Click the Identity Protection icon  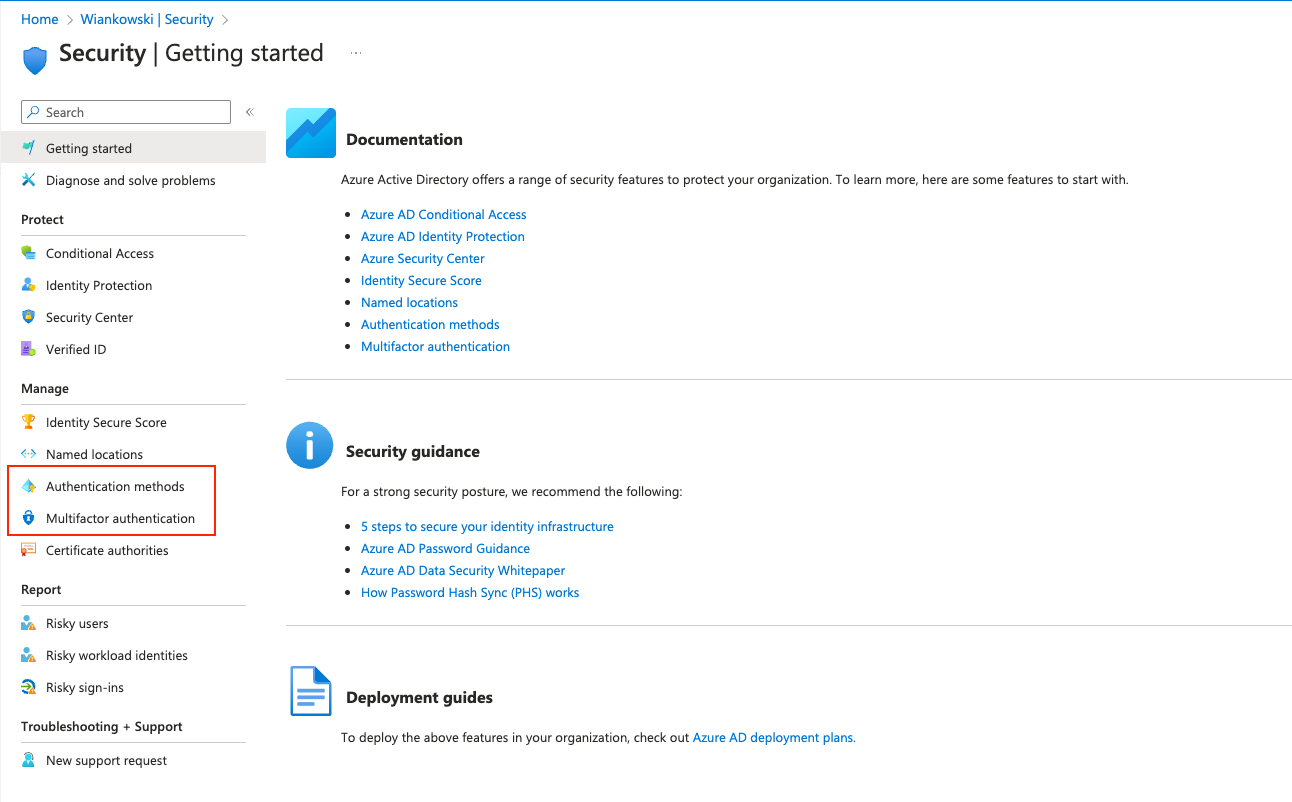(28, 285)
